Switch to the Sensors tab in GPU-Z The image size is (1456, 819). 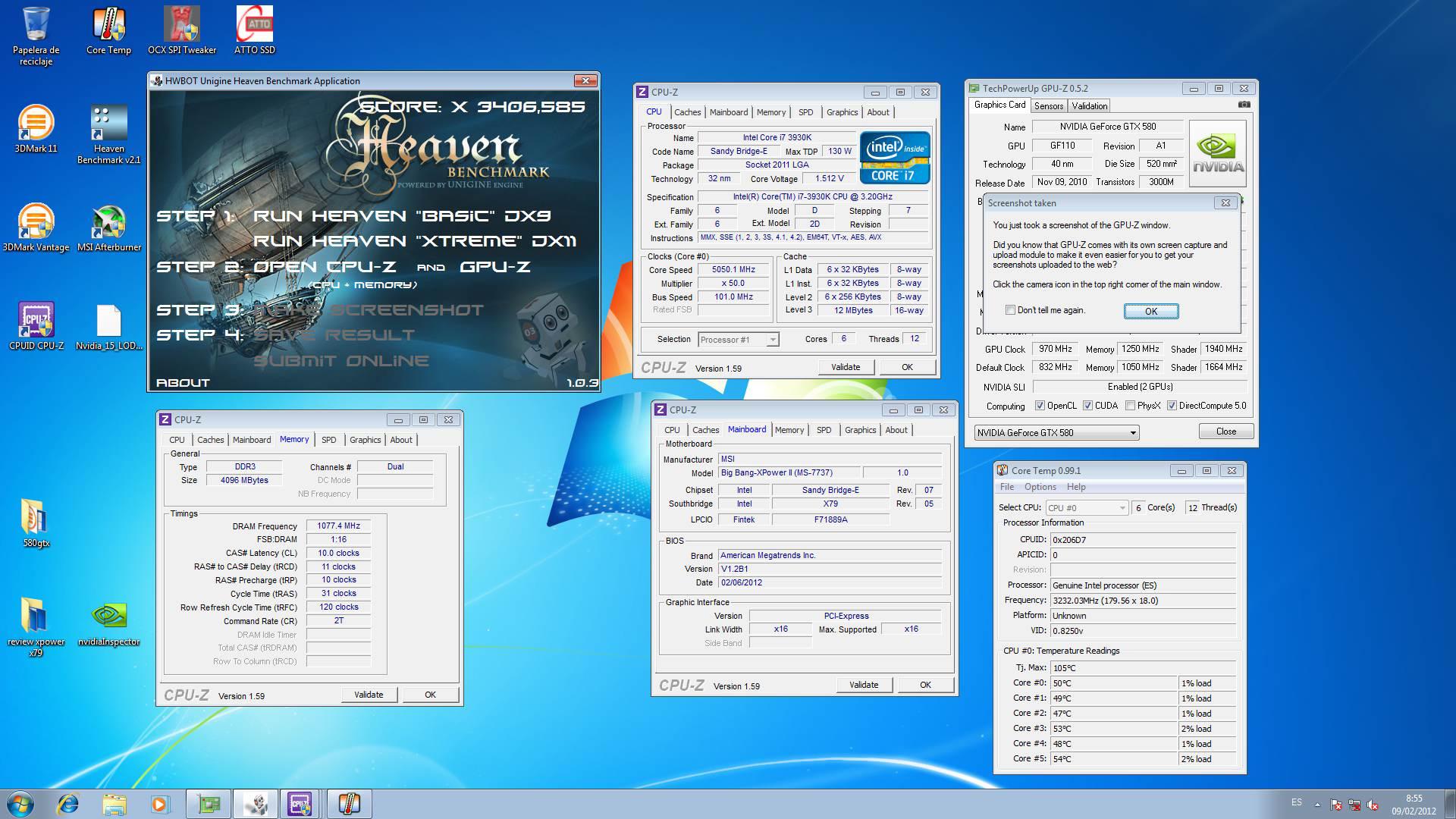(x=1048, y=106)
